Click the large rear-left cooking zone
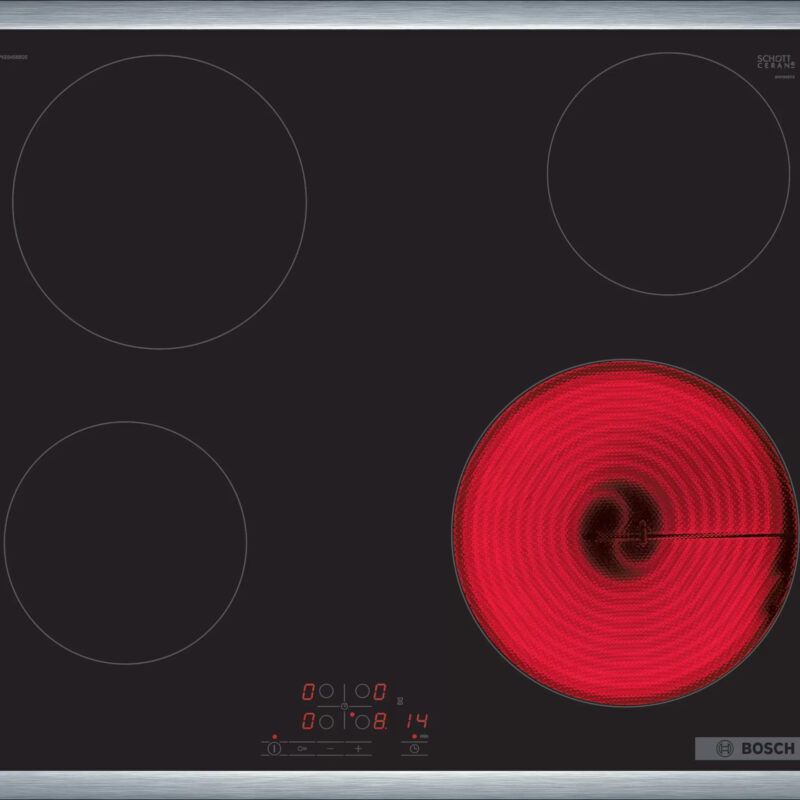Screen dimensions: 800x800 click(x=159, y=202)
